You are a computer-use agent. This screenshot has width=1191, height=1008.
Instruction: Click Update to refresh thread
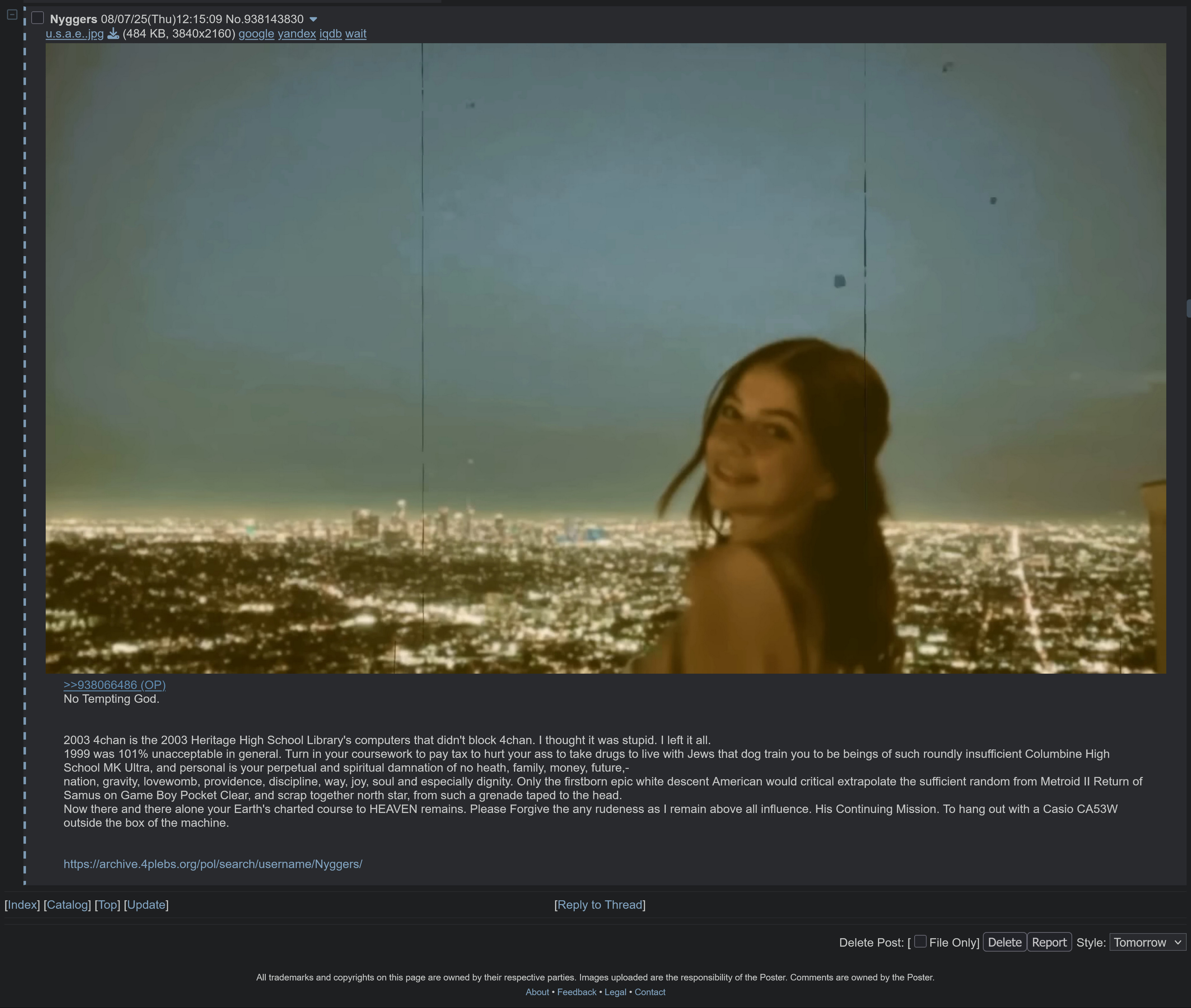click(146, 905)
